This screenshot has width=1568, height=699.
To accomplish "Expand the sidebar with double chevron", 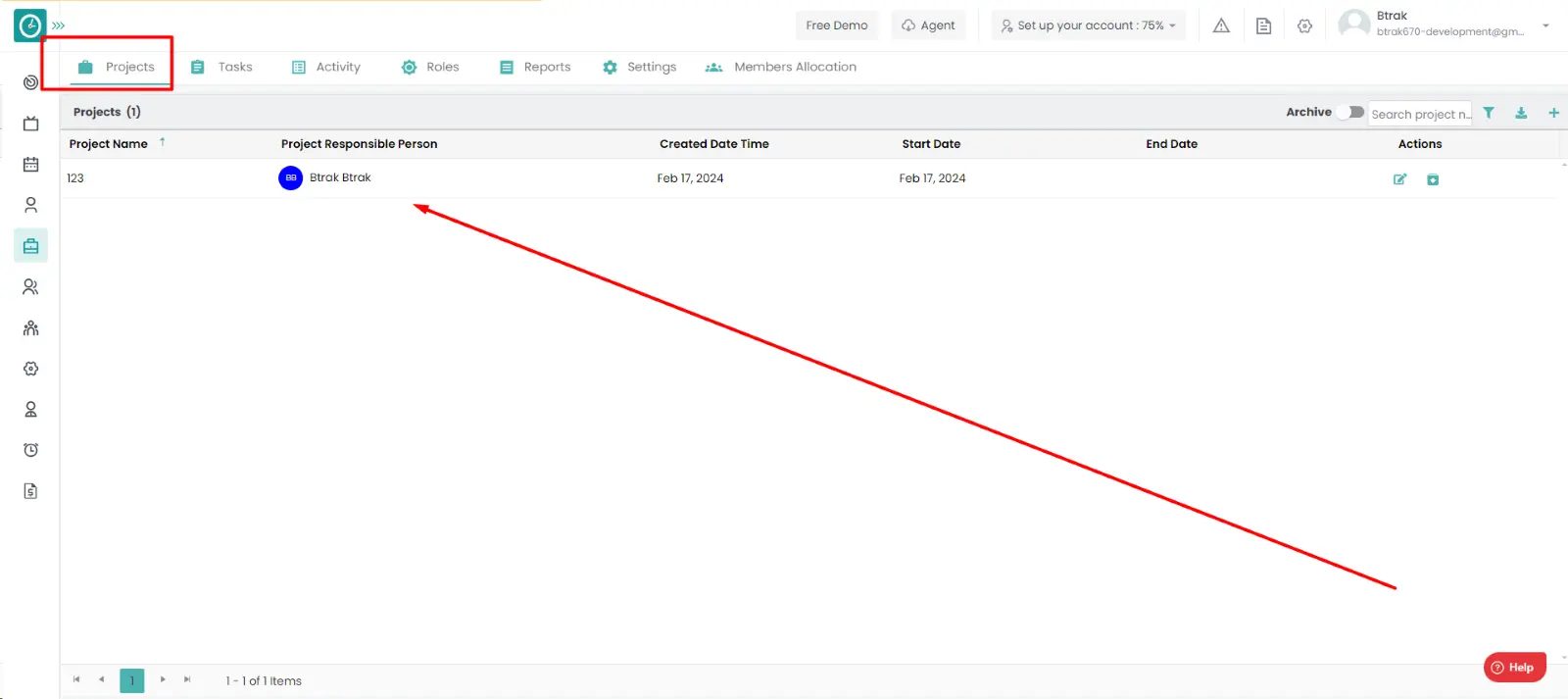I will tap(59, 25).
